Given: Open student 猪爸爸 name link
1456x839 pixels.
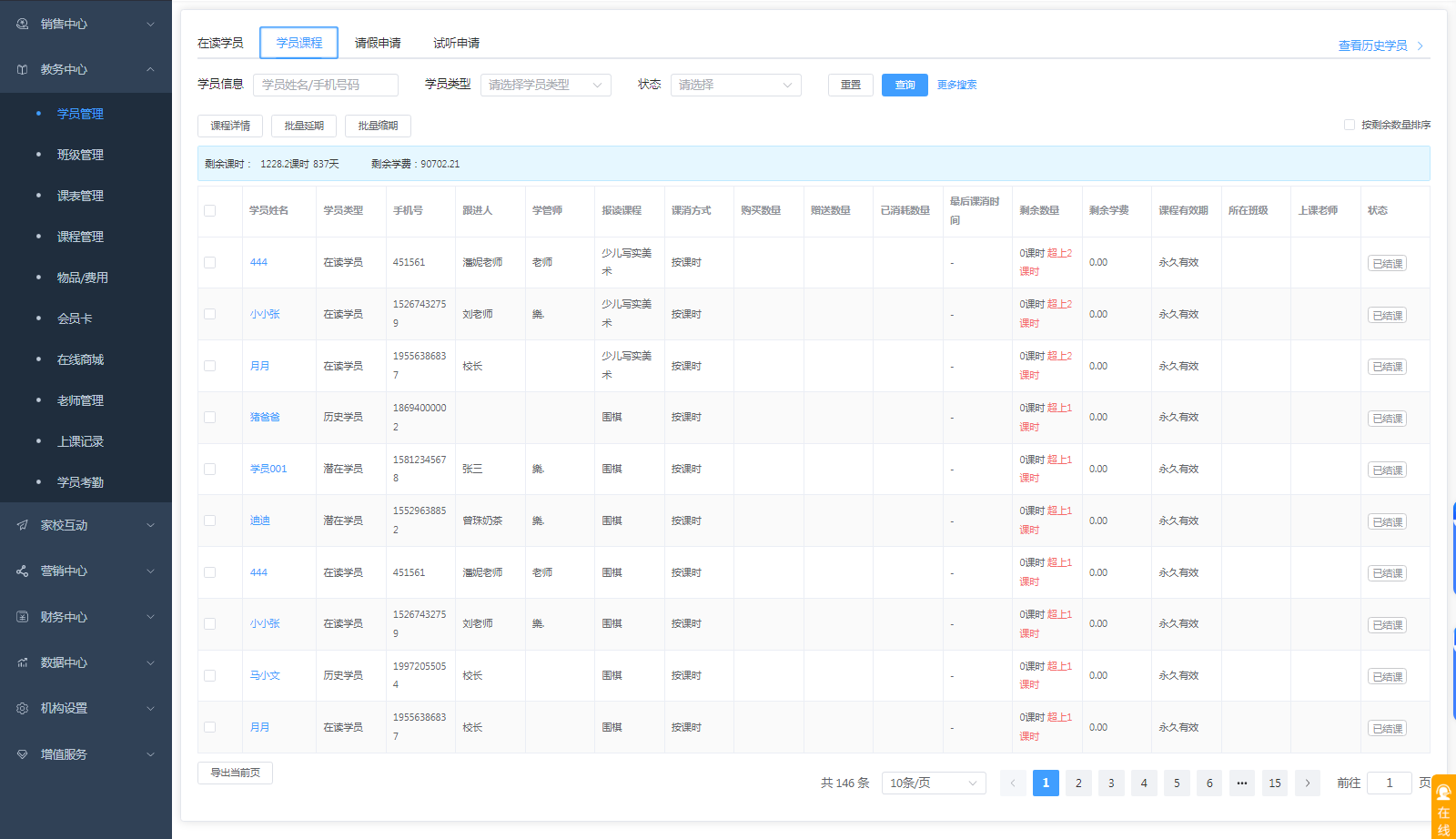Looking at the screenshot, I should [265, 417].
